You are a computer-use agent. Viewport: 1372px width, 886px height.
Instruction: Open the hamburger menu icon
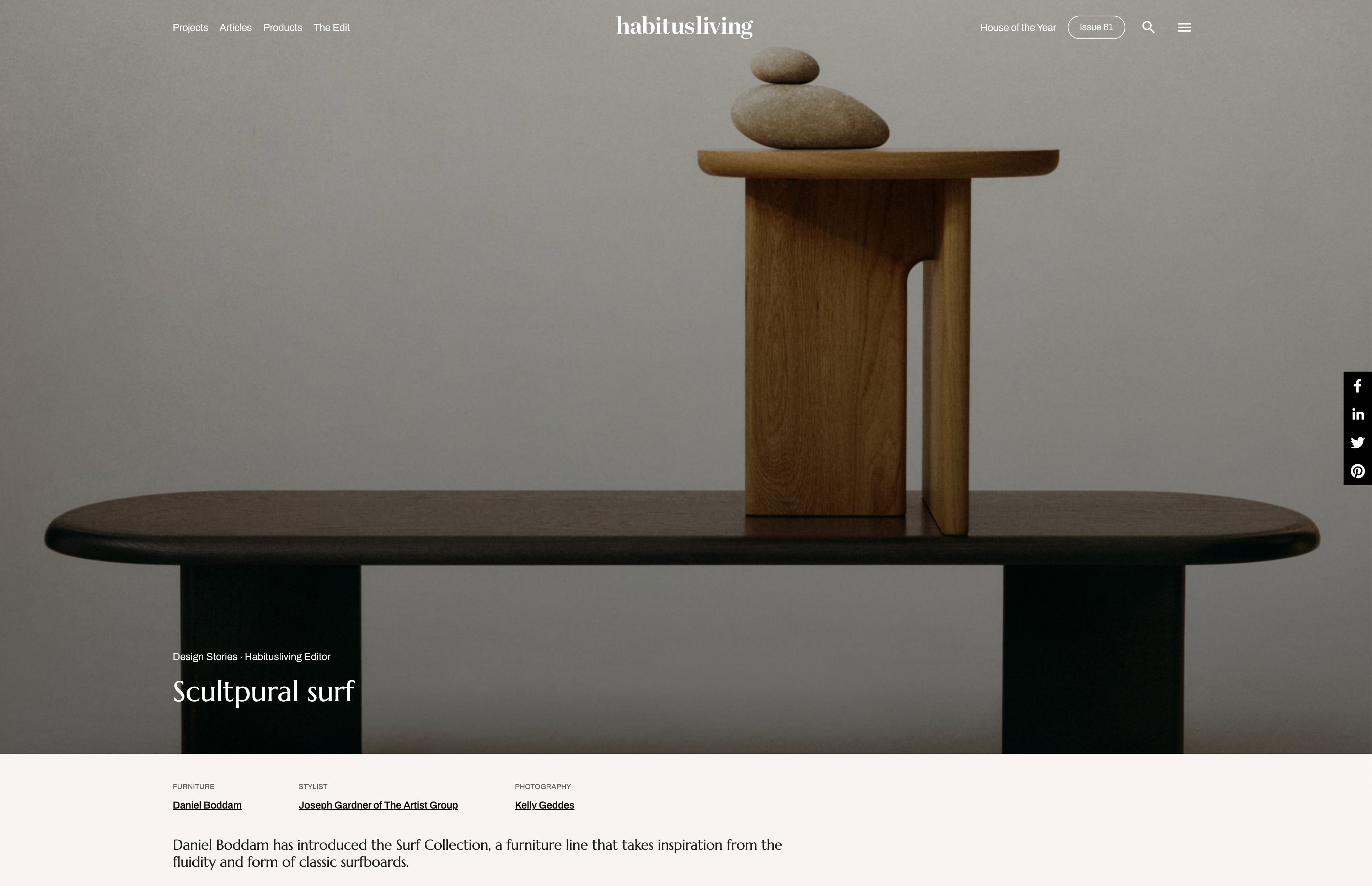[1184, 27]
